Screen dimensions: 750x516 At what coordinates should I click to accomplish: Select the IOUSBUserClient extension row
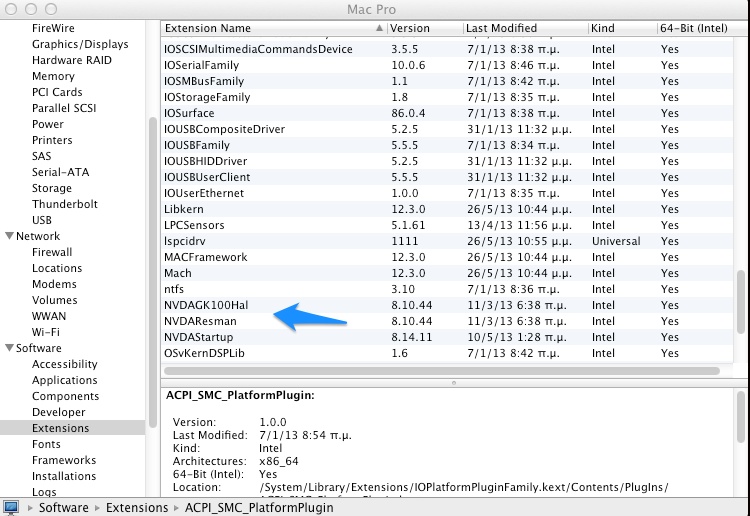tap(447, 177)
